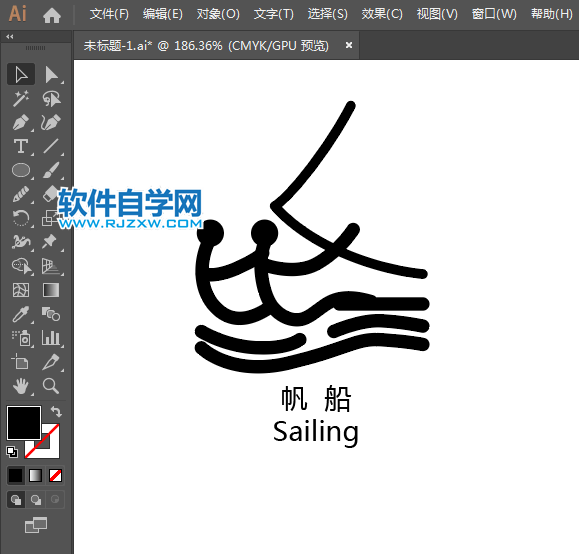Select the Eyedropper tool
The height and width of the screenshot is (554, 579).
(21, 314)
